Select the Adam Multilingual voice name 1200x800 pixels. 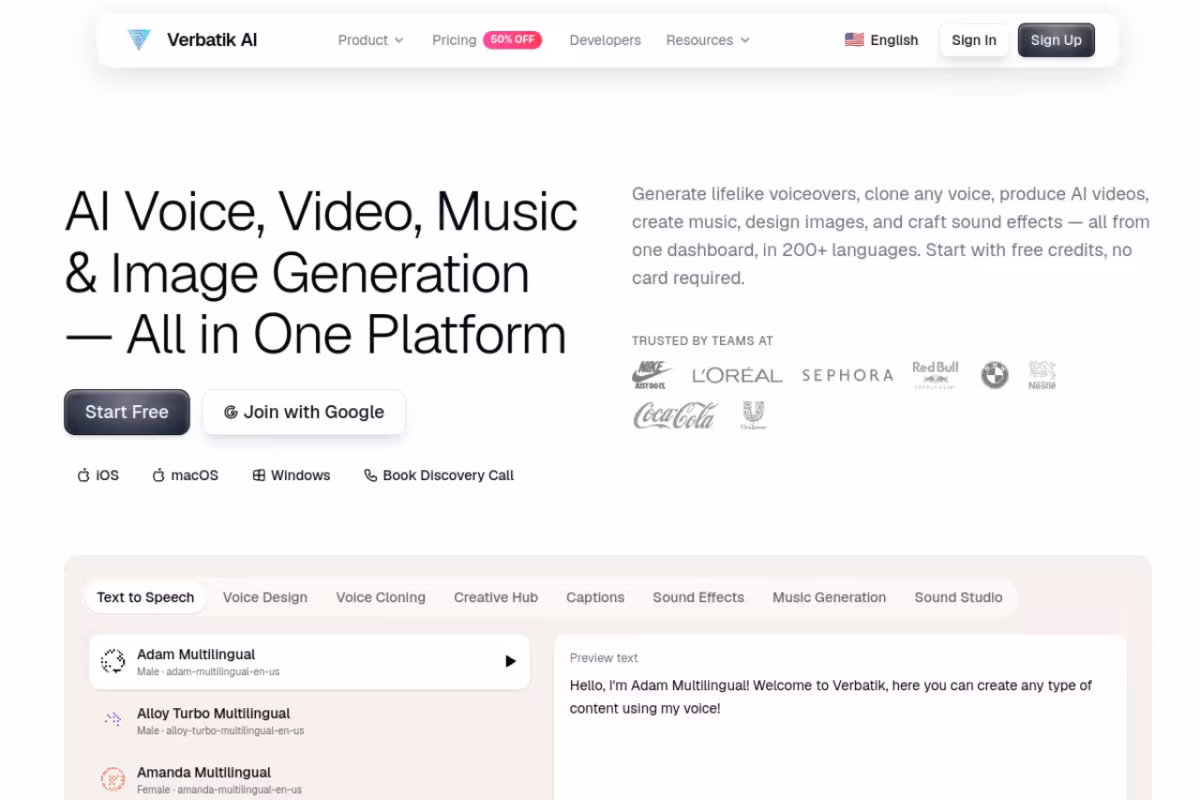pos(196,654)
